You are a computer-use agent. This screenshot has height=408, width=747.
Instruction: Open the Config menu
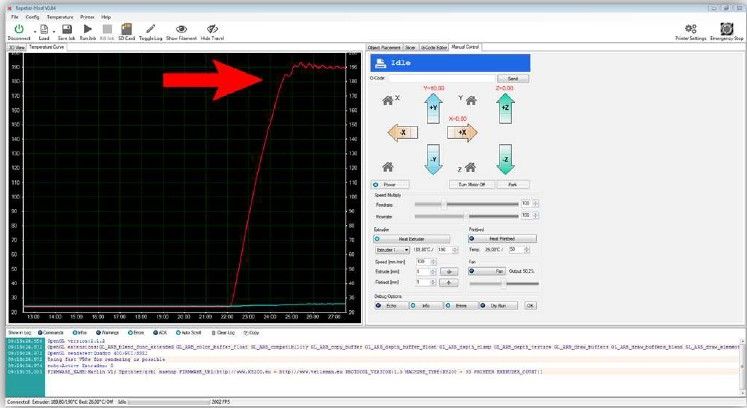point(32,17)
